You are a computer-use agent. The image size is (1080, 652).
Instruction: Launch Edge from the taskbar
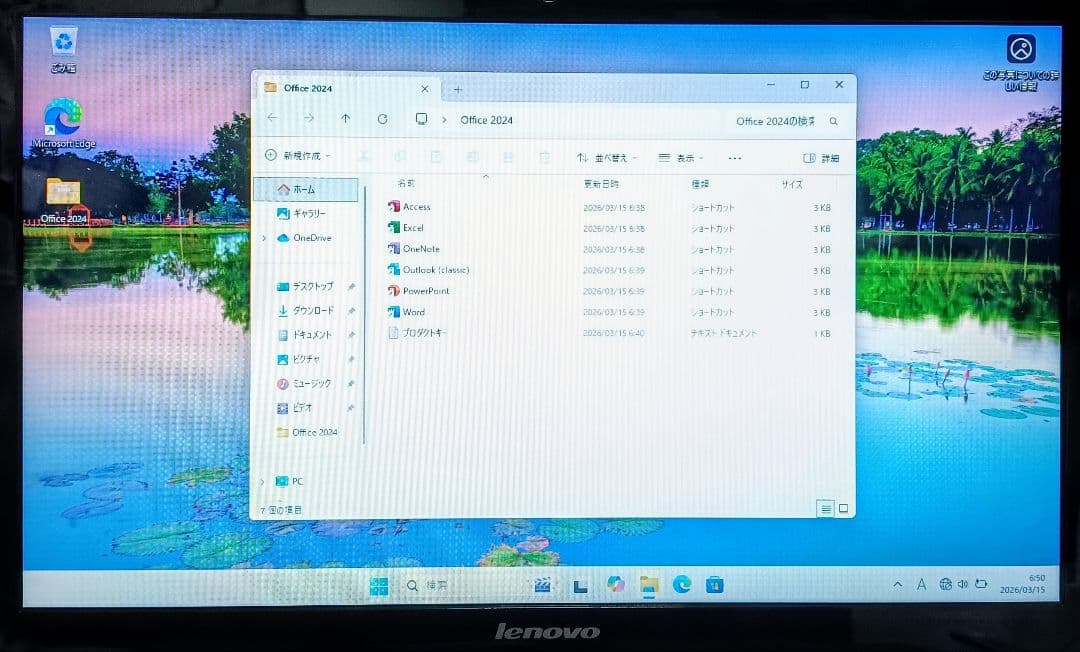point(682,585)
